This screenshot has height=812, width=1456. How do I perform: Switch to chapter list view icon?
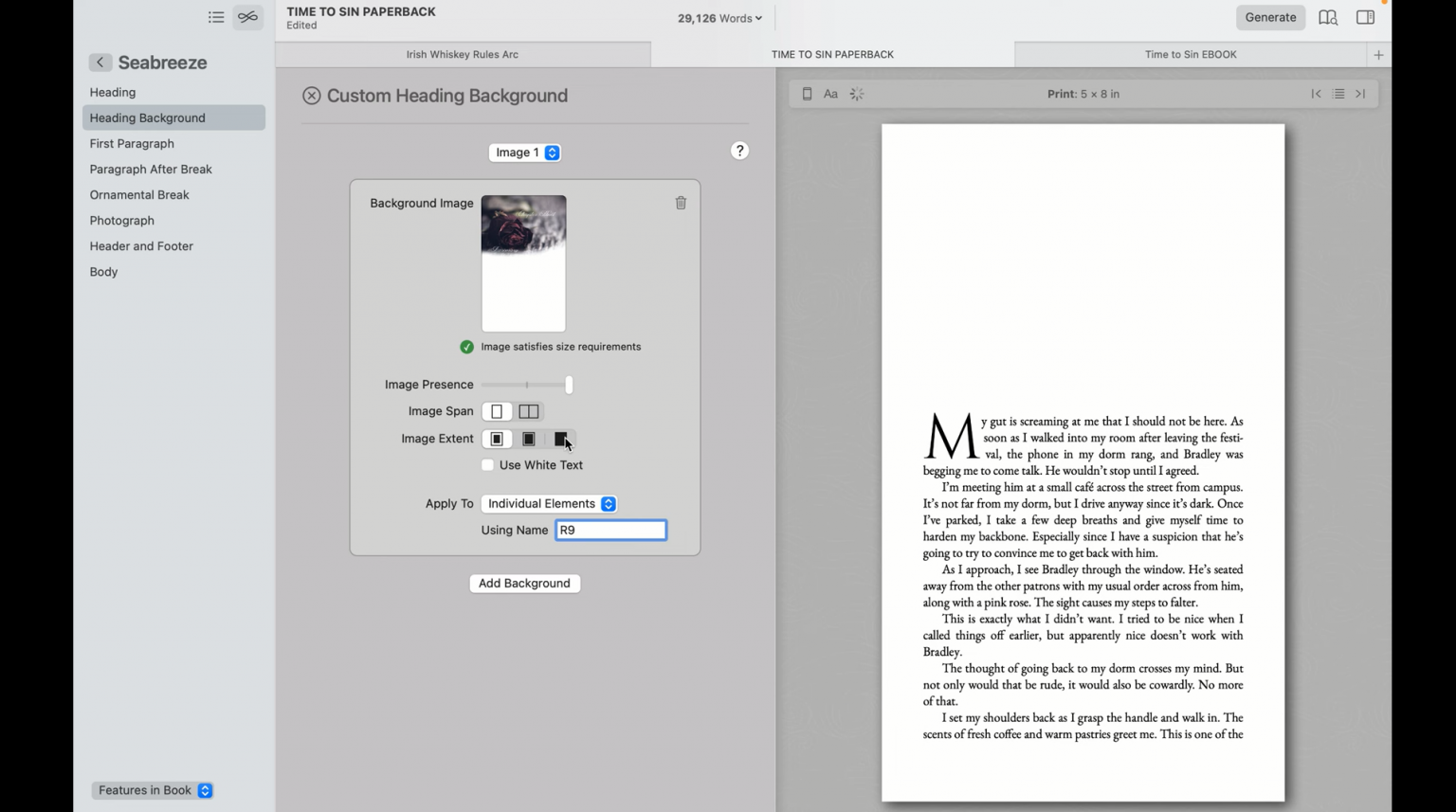pos(216,16)
